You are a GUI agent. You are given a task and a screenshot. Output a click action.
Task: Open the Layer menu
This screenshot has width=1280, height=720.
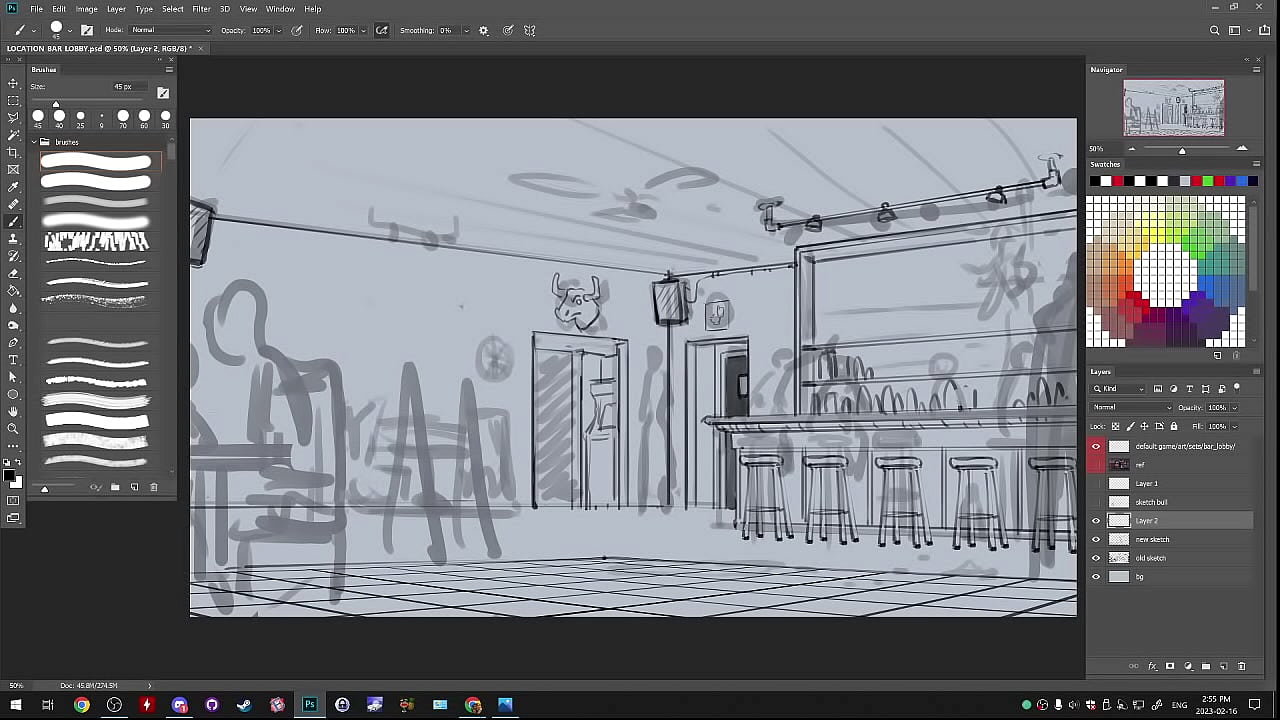tap(116, 9)
